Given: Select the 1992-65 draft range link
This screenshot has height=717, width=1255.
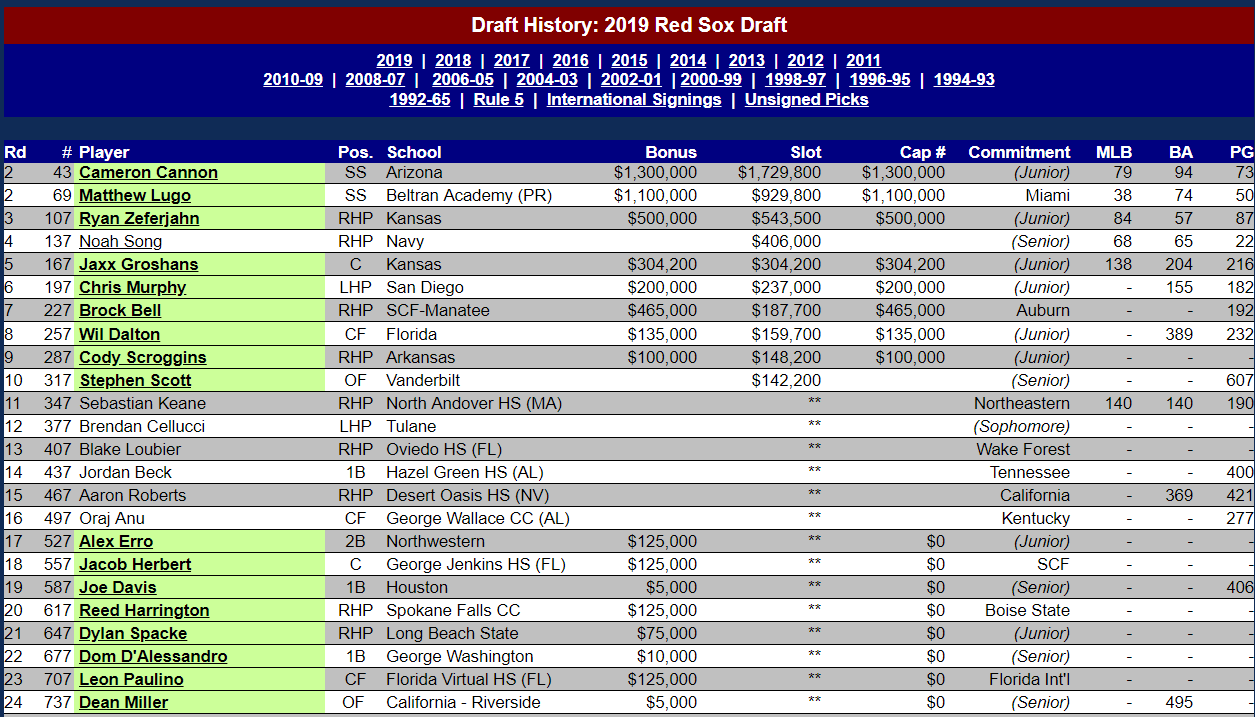Looking at the screenshot, I should [x=420, y=100].
